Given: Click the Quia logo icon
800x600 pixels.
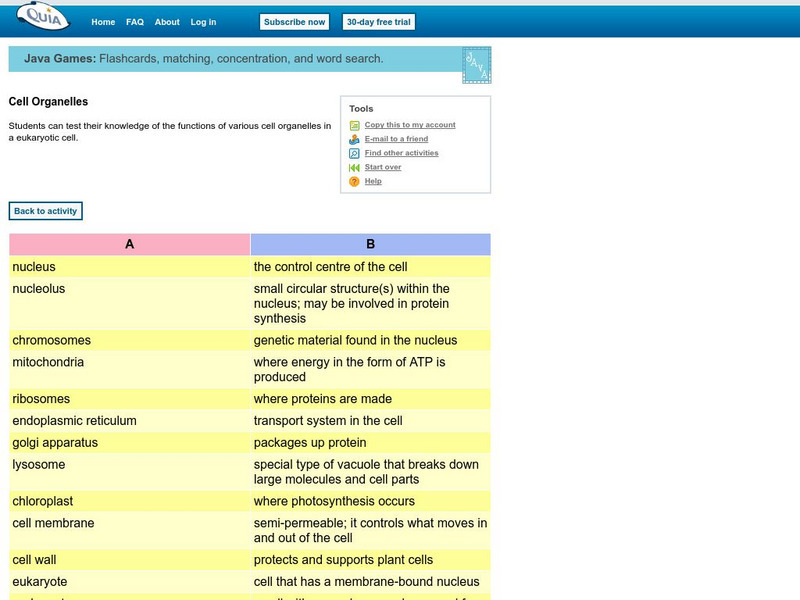Looking at the screenshot, I should pos(40,18).
